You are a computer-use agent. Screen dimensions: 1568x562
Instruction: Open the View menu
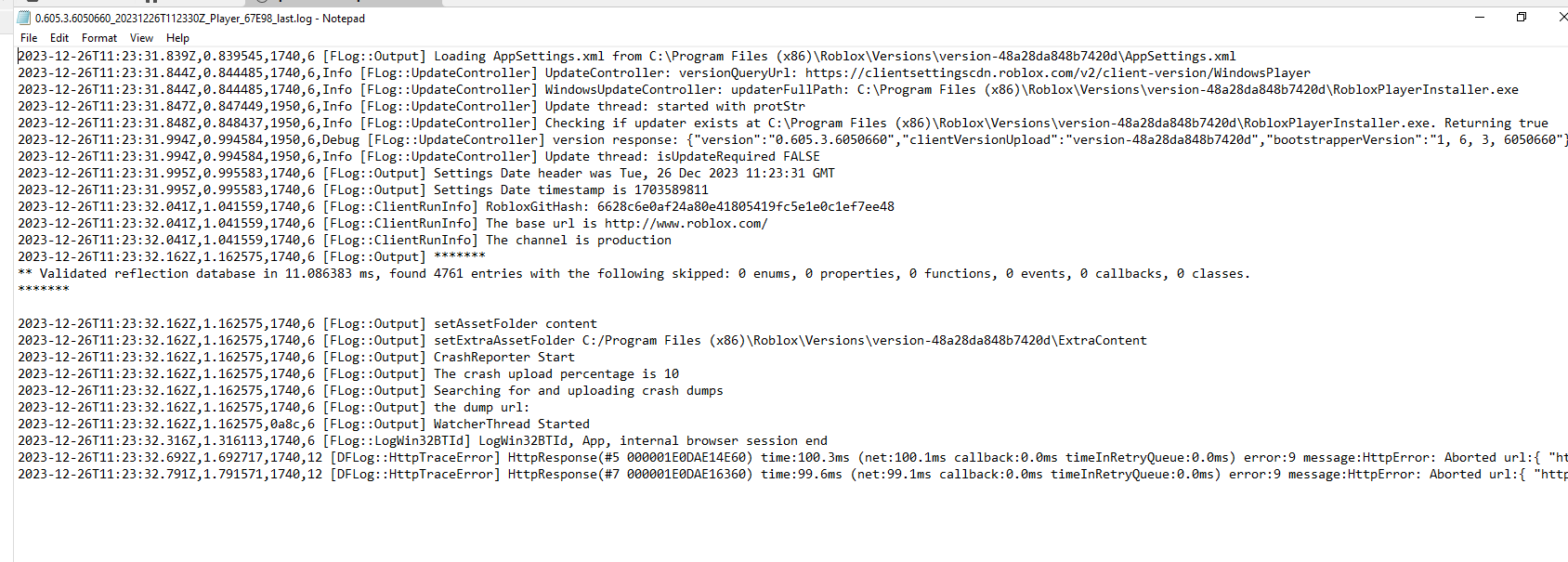click(141, 38)
